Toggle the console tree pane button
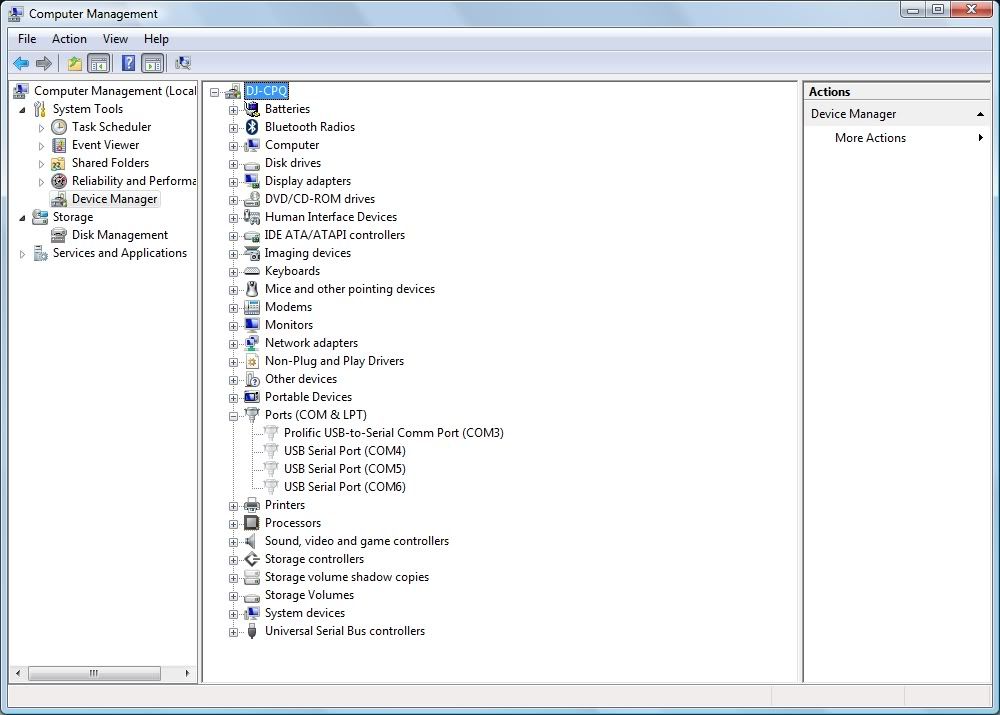Screen dimensions: 1000x715 (99, 63)
